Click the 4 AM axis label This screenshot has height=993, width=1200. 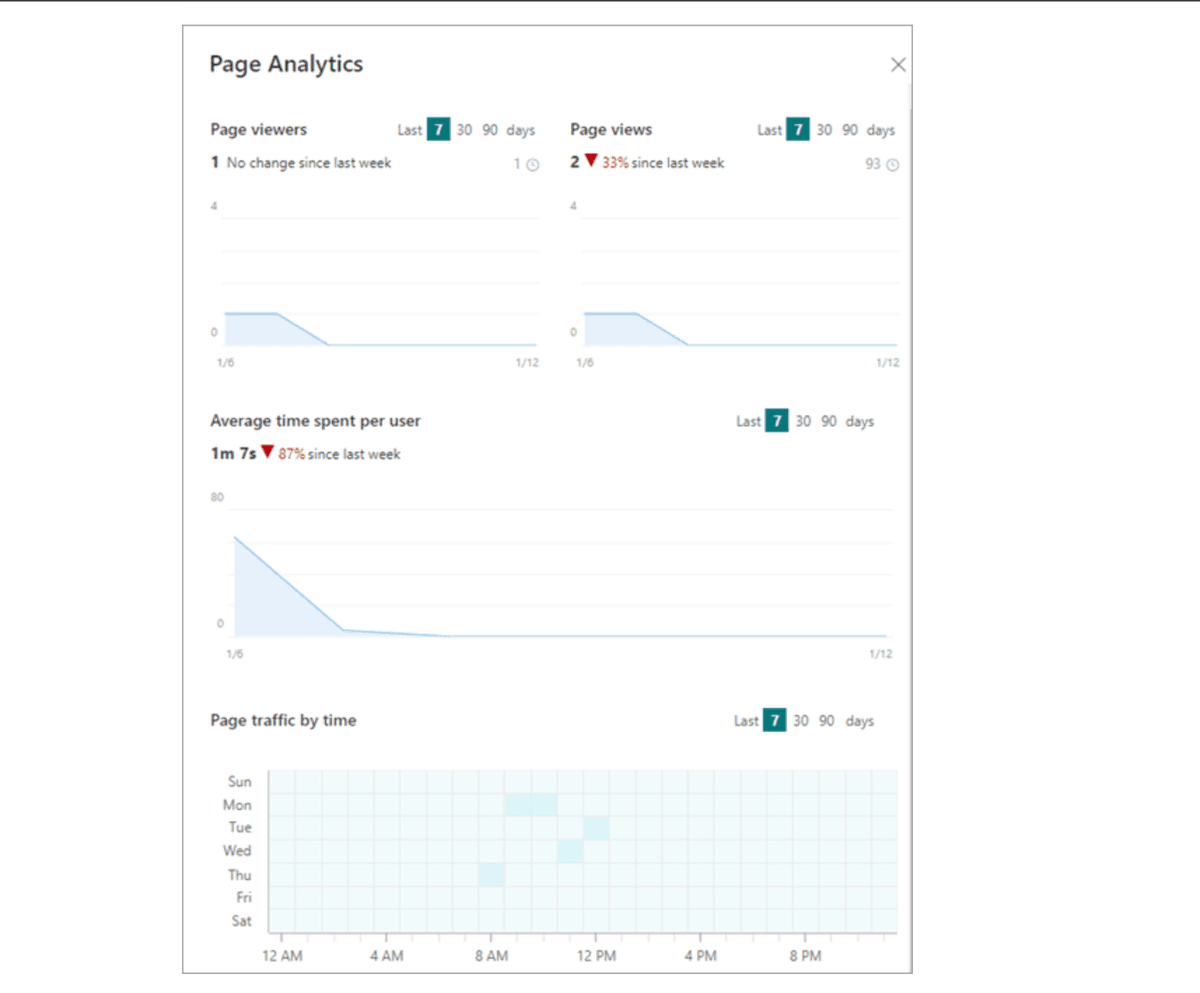point(386,957)
